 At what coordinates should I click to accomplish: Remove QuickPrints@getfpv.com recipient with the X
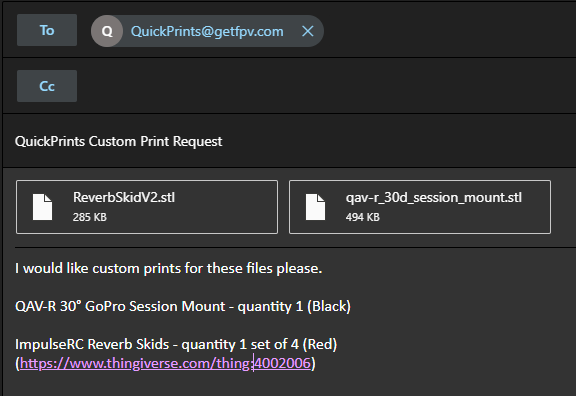tap(307, 31)
